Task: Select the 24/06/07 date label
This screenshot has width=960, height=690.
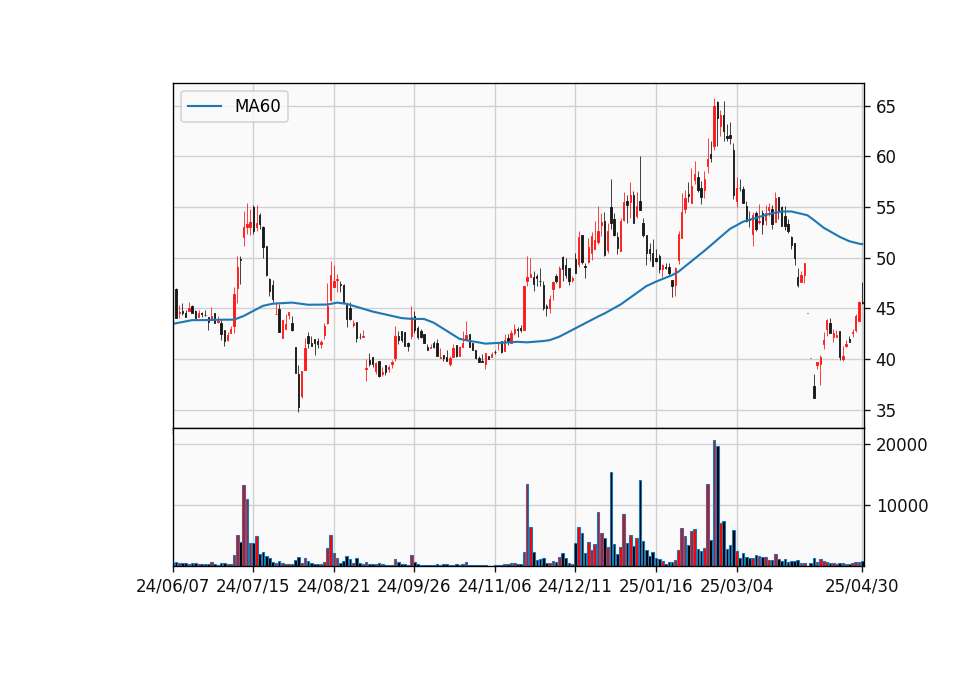Action: (173, 586)
